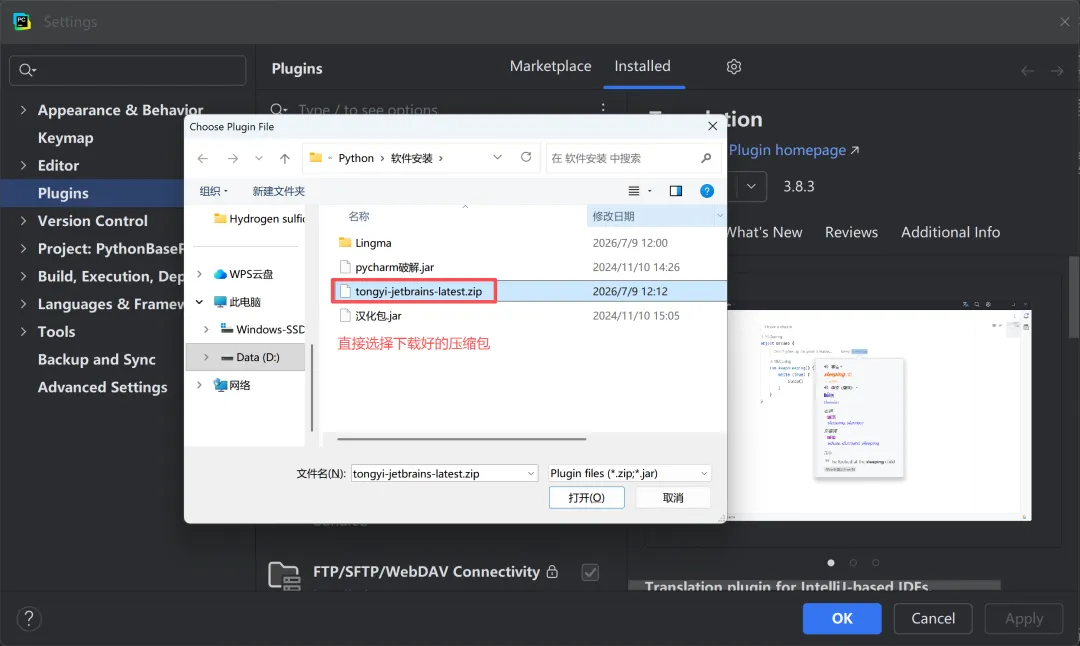Viewport: 1080px width, 646px height.
Task: Click the file icon of 汉化包.jar
Action: [345, 315]
